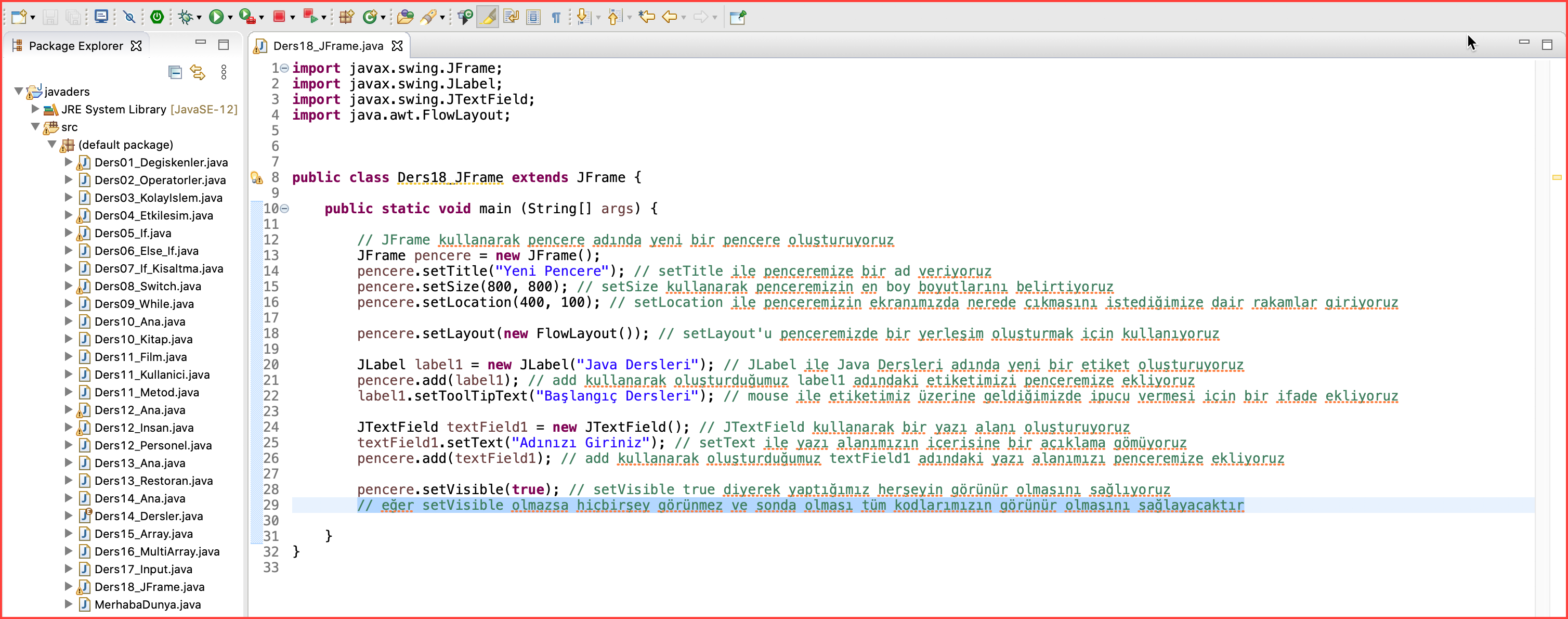
Task: Collapse the javaders project node
Action: coord(19,92)
